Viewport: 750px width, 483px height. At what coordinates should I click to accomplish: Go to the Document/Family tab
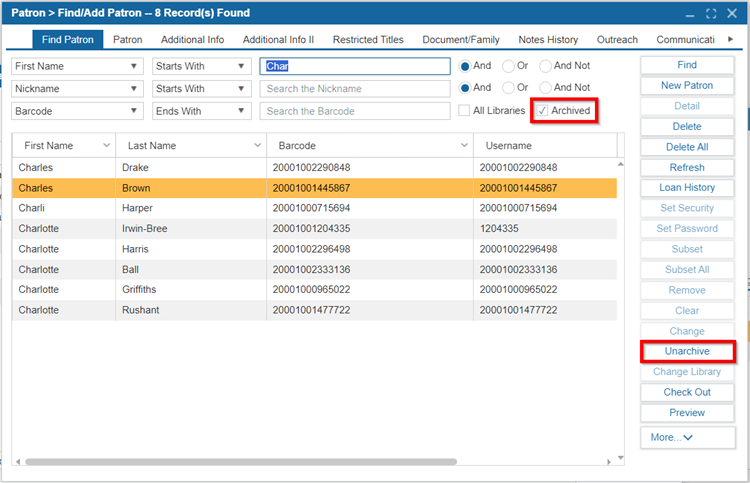461,40
